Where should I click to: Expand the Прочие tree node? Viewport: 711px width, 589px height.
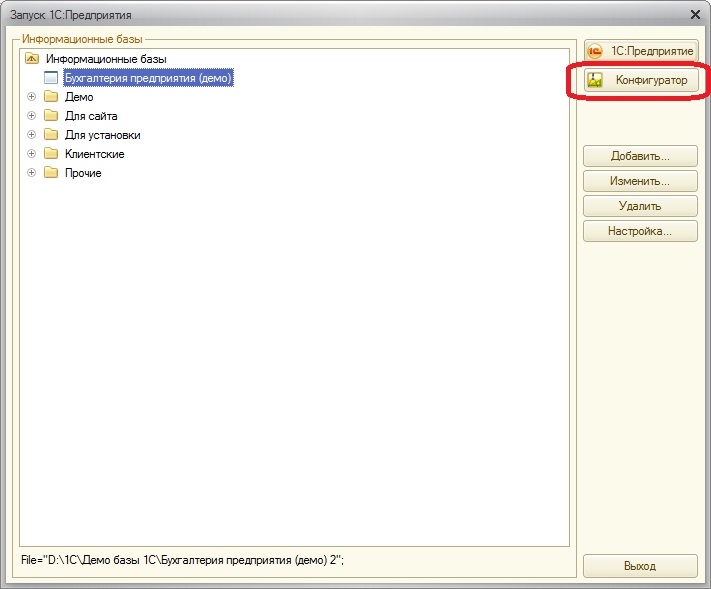pyautogui.click(x=31, y=173)
